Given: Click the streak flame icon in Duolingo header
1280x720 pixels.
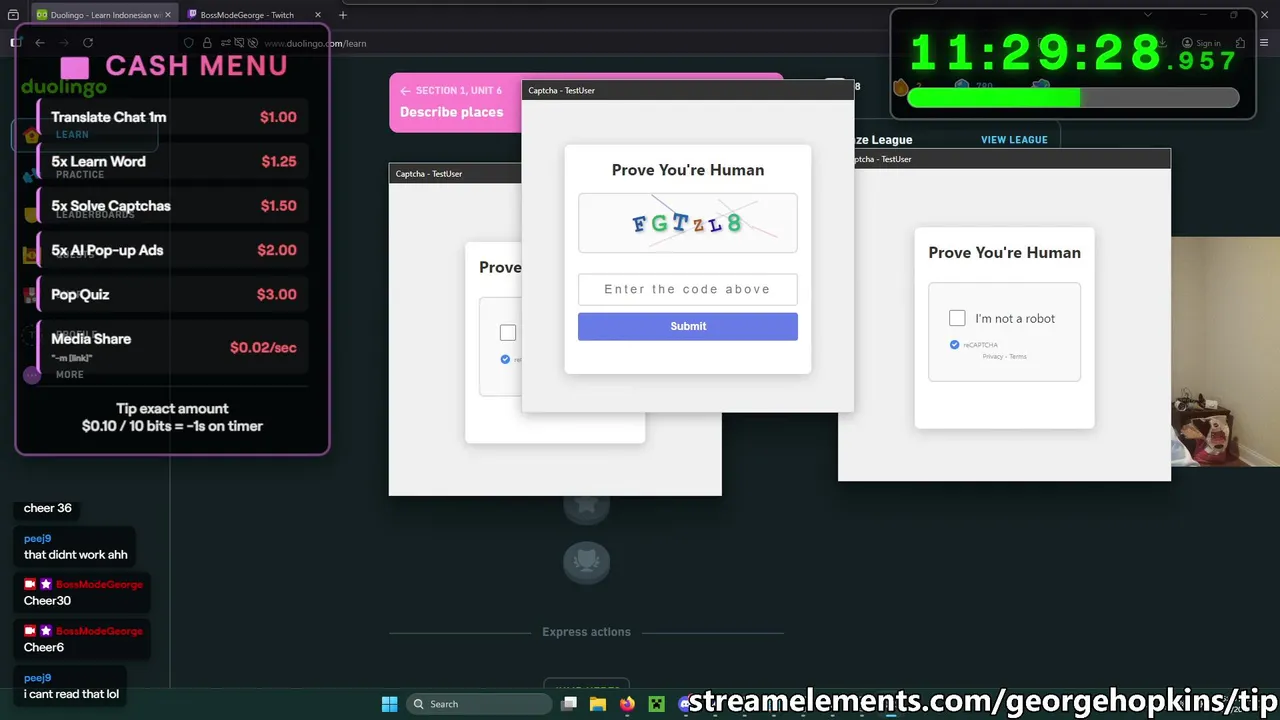Looking at the screenshot, I should (900, 87).
